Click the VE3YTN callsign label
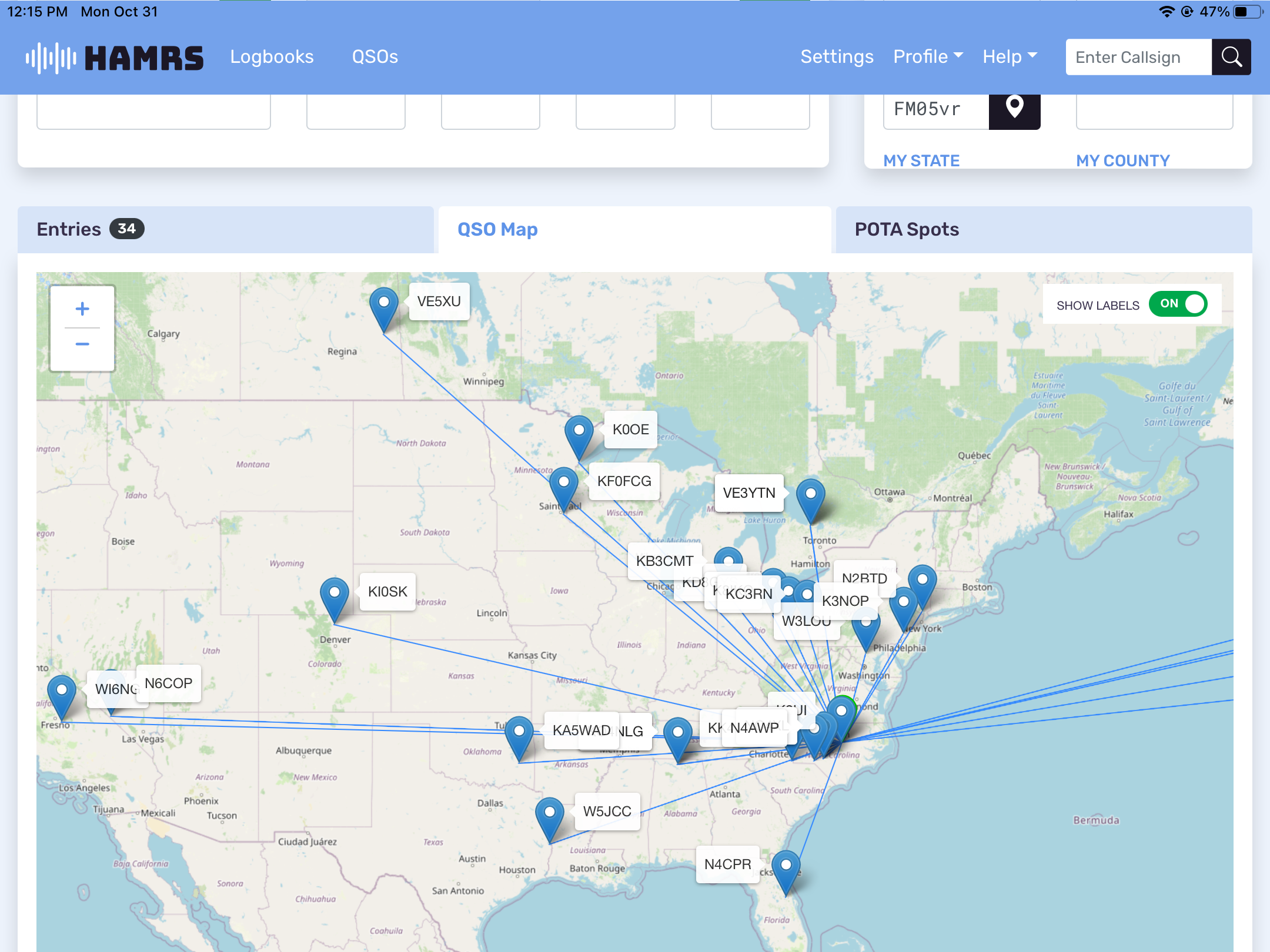This screenshot has width=1270, height=952. 749,493
